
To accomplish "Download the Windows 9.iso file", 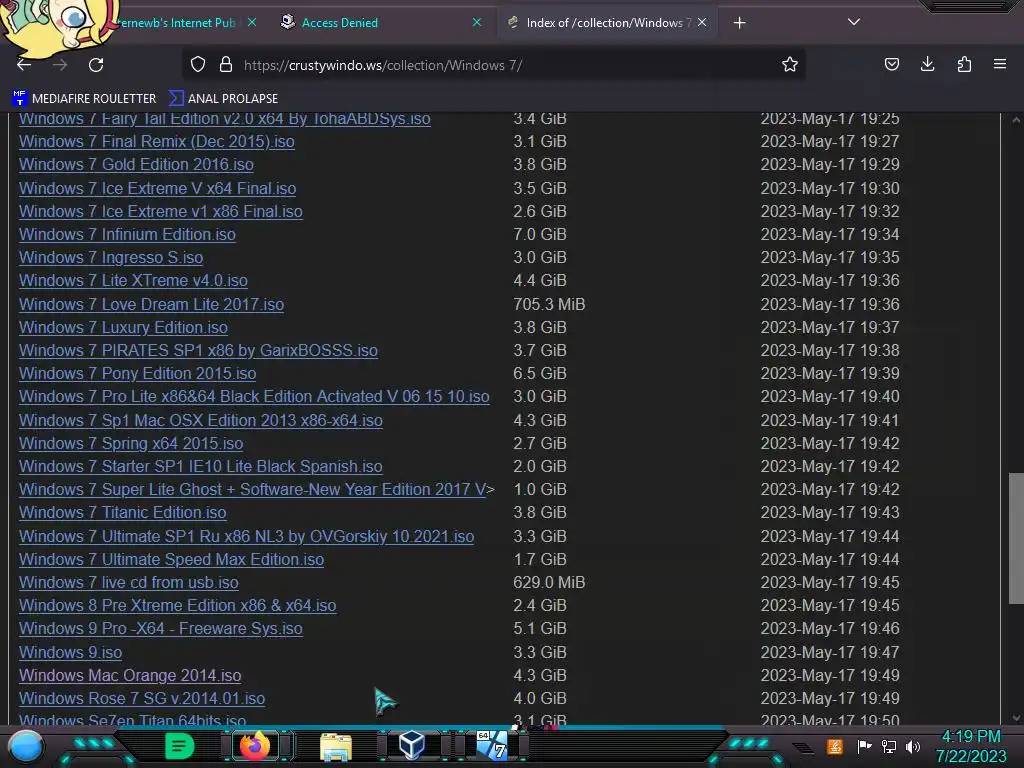I will coord(71,652).
